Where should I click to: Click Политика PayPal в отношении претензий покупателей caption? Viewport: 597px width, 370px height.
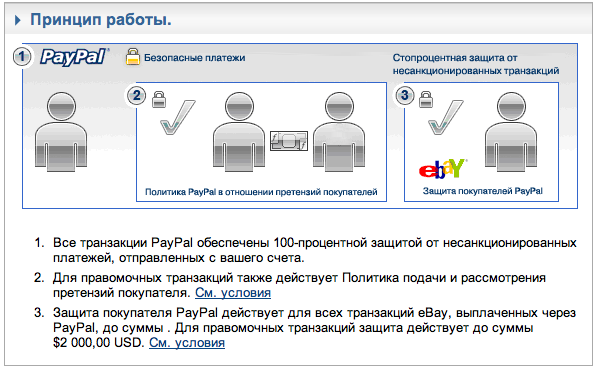[261, 192]
